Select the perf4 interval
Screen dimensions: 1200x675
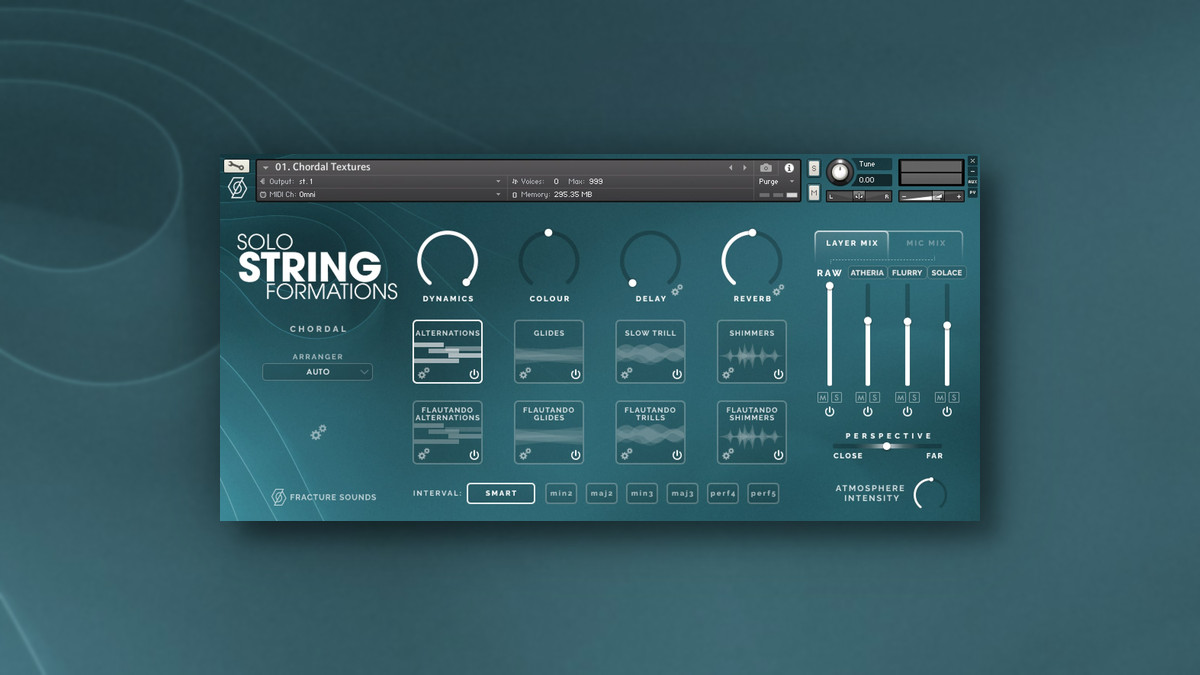click(723, 493)
